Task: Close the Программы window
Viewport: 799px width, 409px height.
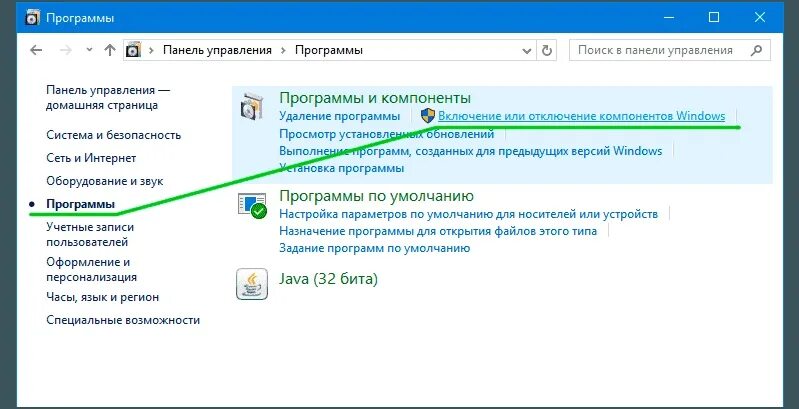Action: click(x=760, y=18)
